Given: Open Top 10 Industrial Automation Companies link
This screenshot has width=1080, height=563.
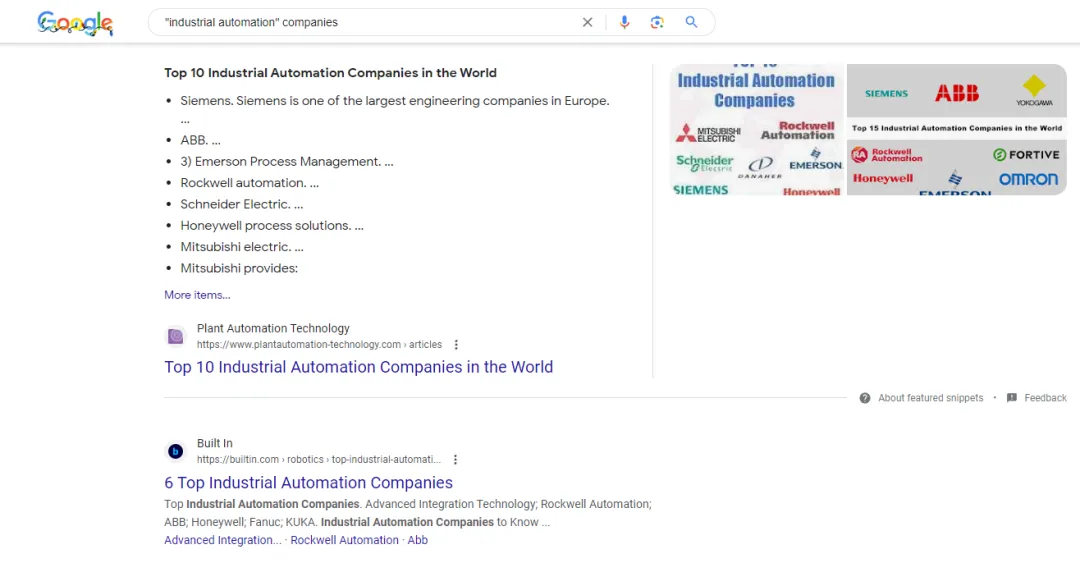Looking at the screenshot, I should point(358,367).
